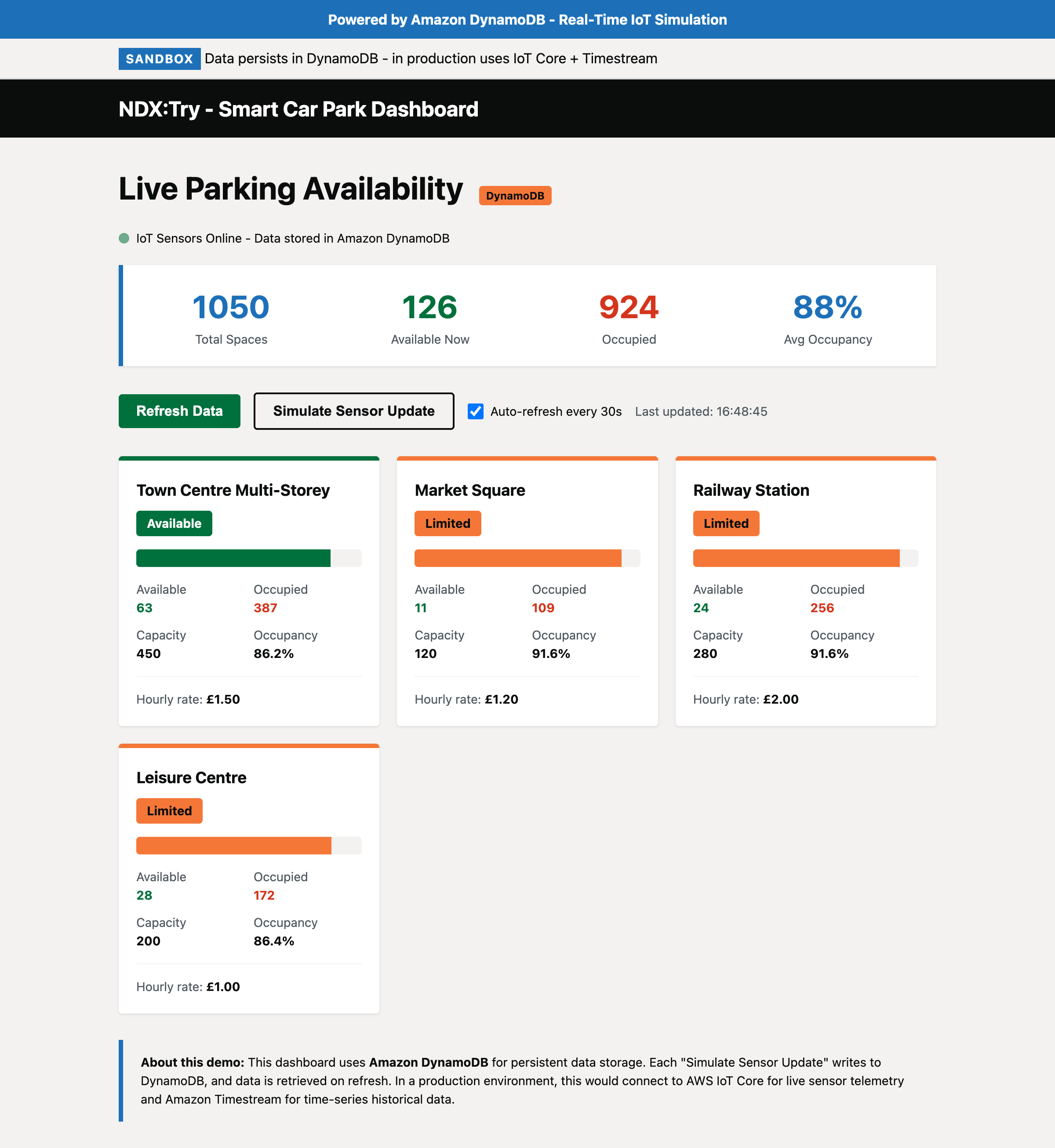Click the Limited badge on Leisure Centre
Viewport: 1055px width, 1148px height.
pyautogui.click(x=169, y=810)
